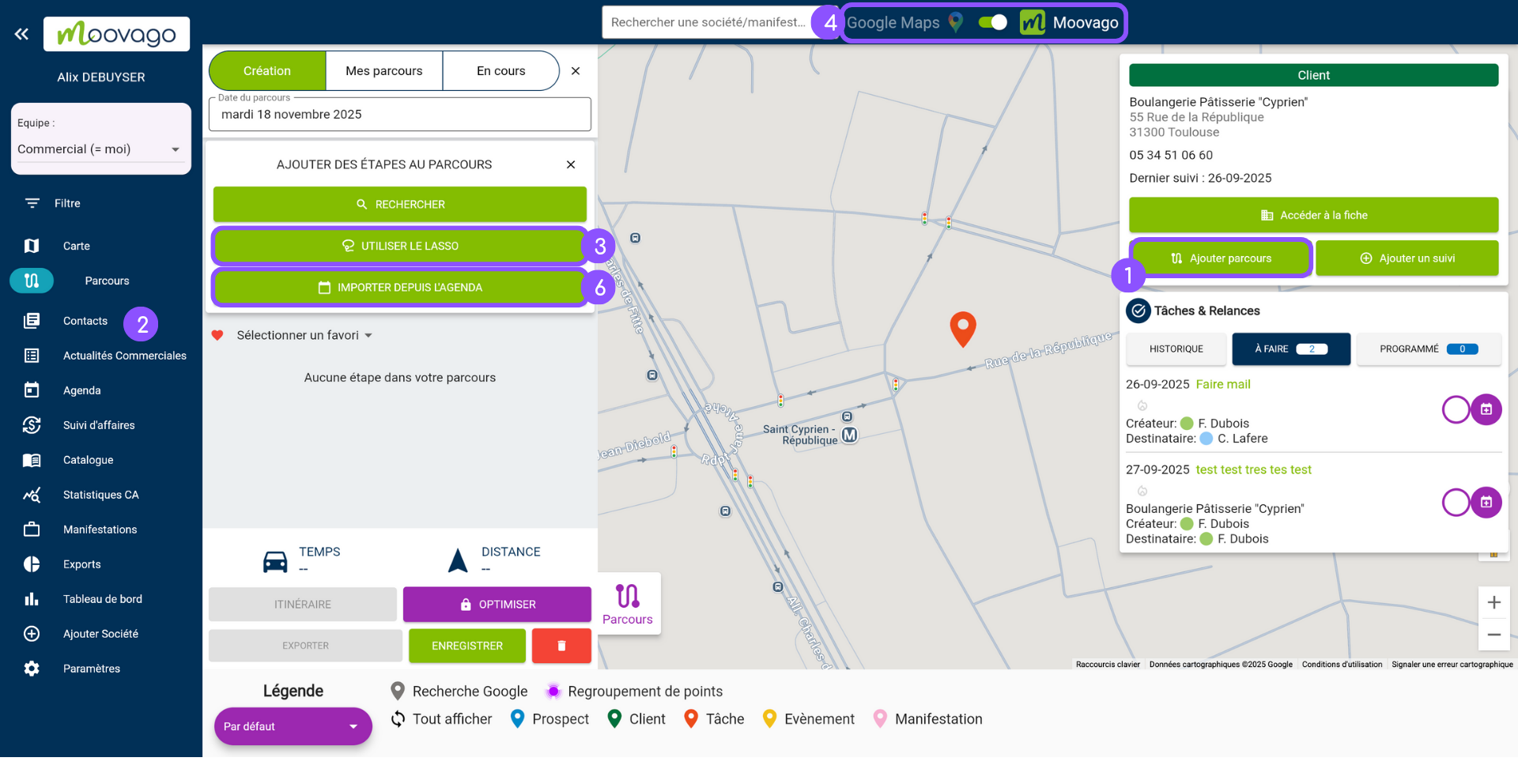Click the orange task marker on map

[x=962, y=328]
